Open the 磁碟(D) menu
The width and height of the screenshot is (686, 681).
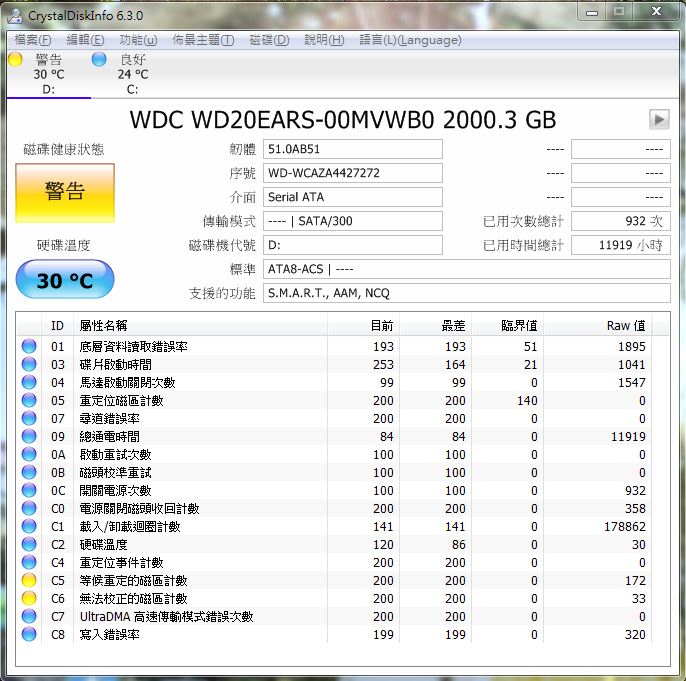269,40
